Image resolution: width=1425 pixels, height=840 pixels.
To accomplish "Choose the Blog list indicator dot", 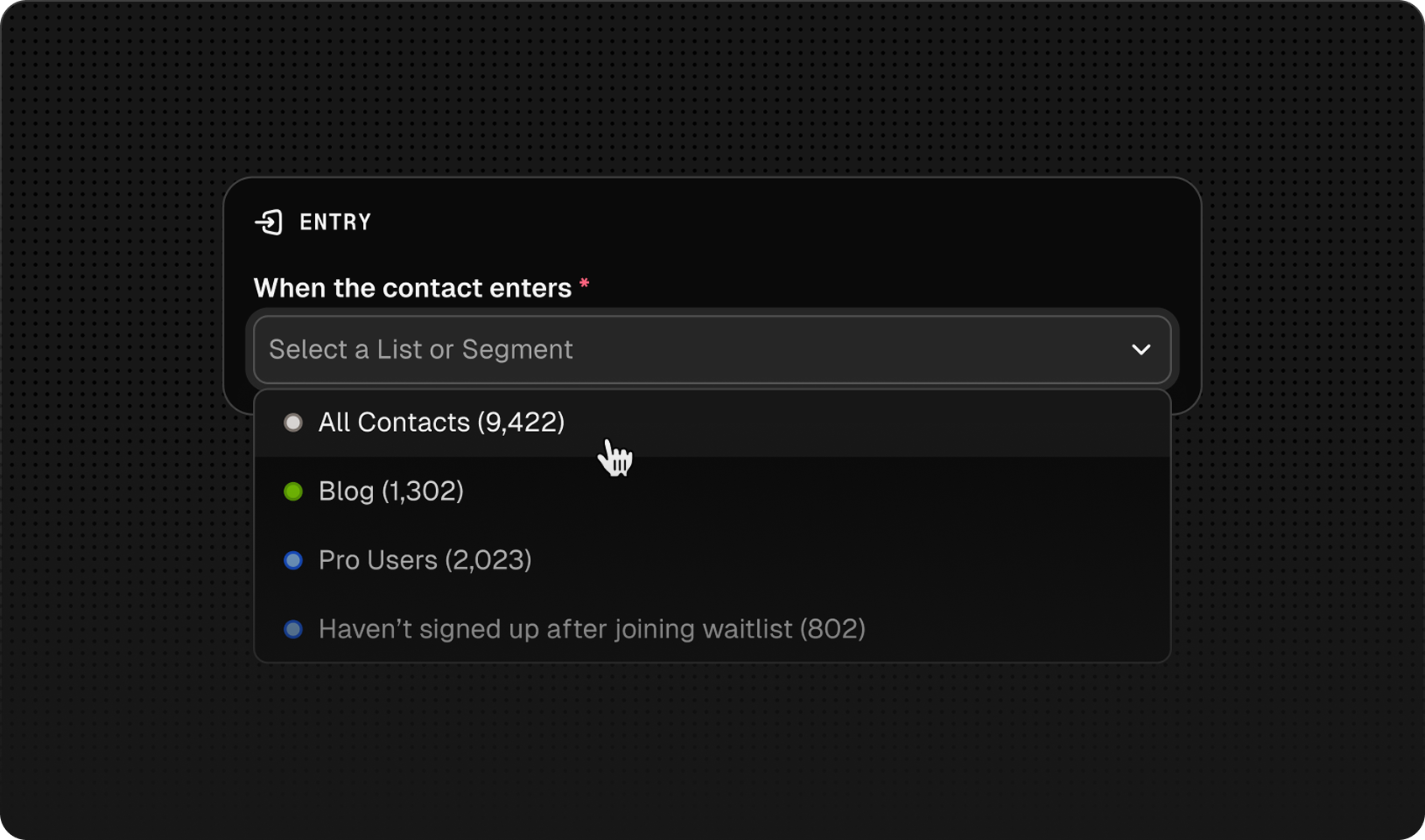I will point(293,491).
